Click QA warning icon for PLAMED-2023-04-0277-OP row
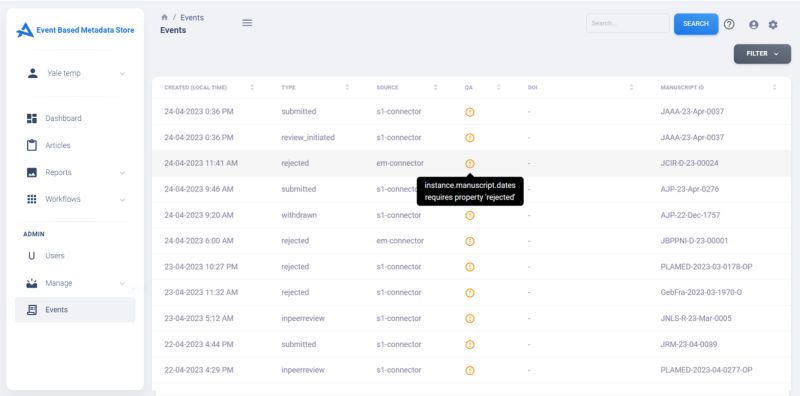This screenshot has width=800, height=396. coord(470,370)
